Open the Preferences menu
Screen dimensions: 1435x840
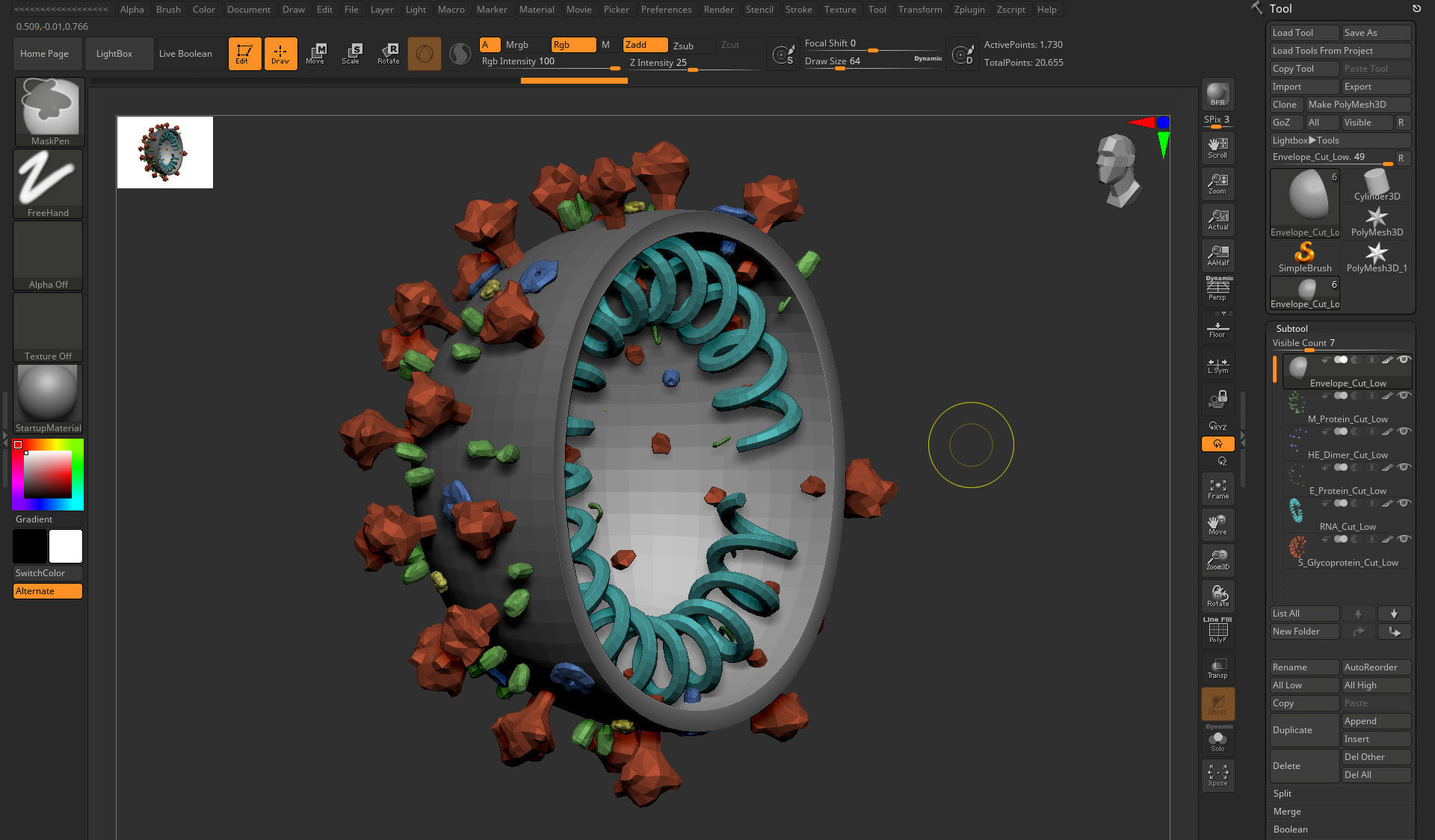pos(666,10)
